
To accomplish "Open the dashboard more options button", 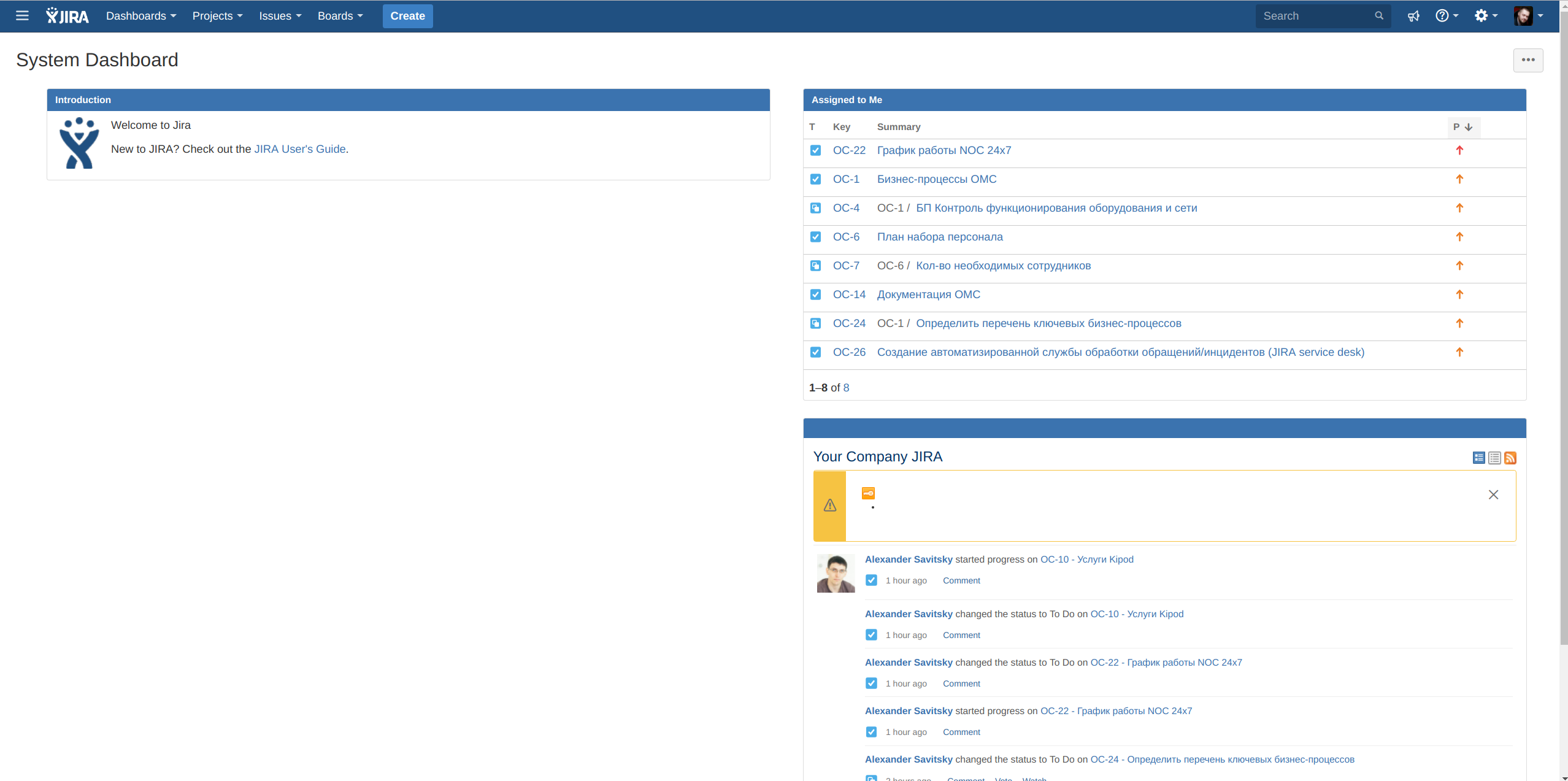I will tap(1528, 60).
